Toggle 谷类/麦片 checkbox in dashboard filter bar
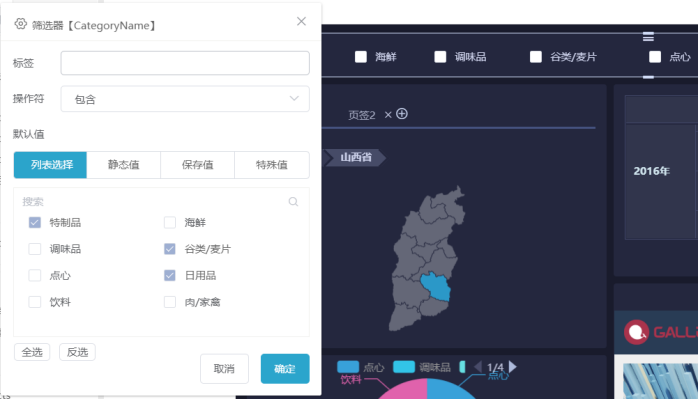The image size is (698, 400). 536,57
